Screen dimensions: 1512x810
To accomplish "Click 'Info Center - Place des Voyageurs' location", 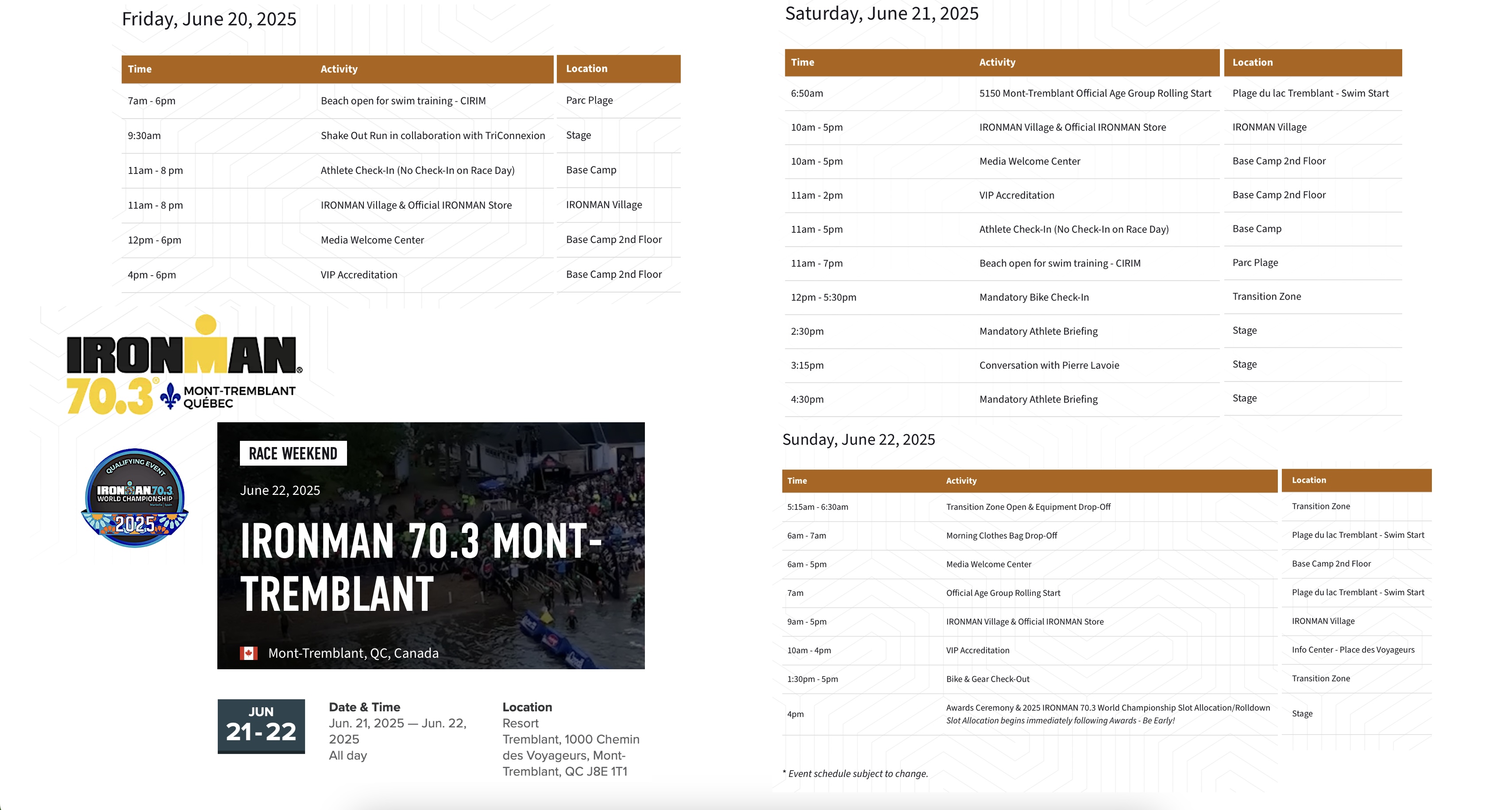I will coord(1353,650).
